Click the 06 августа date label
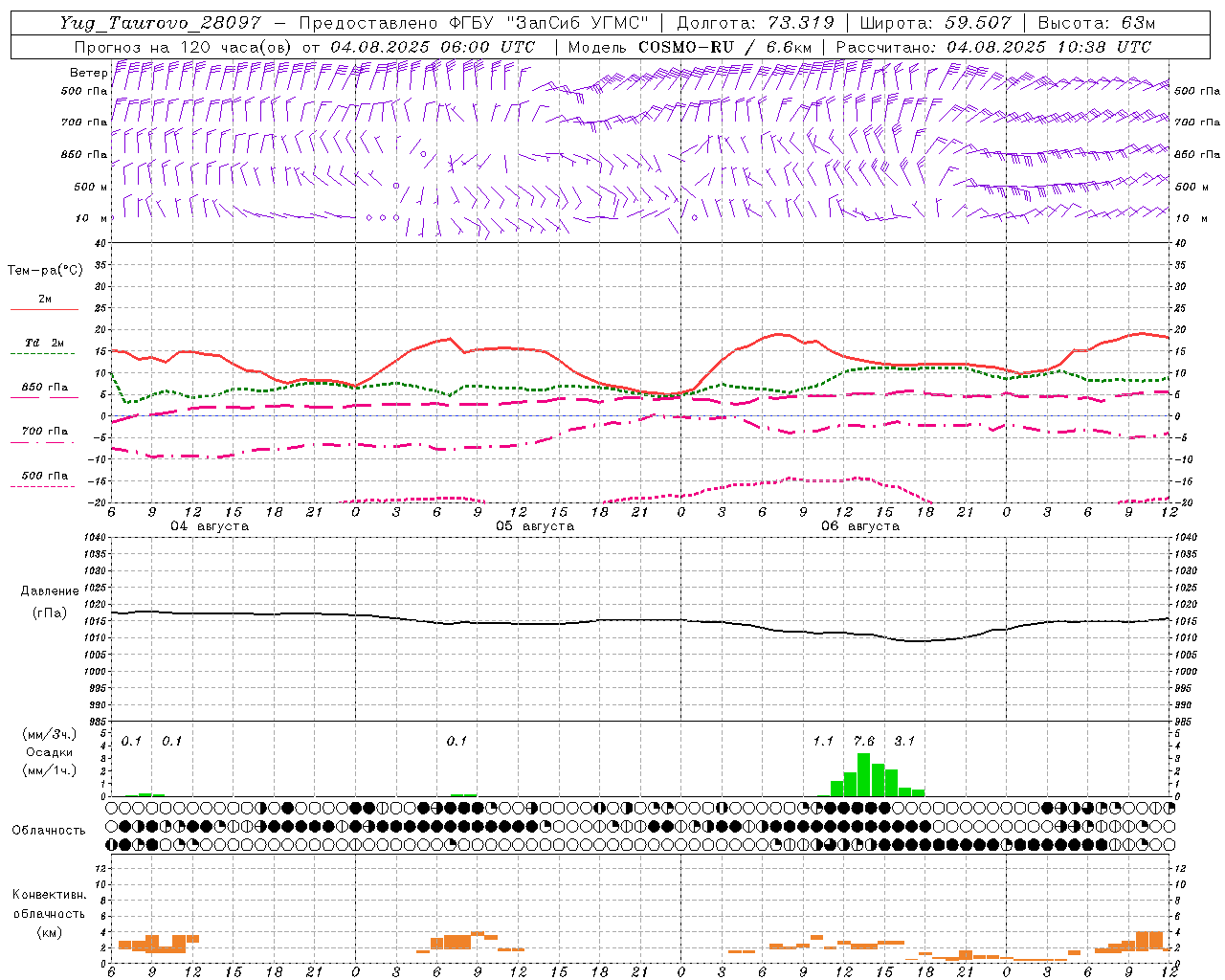 tap(860, 526)
